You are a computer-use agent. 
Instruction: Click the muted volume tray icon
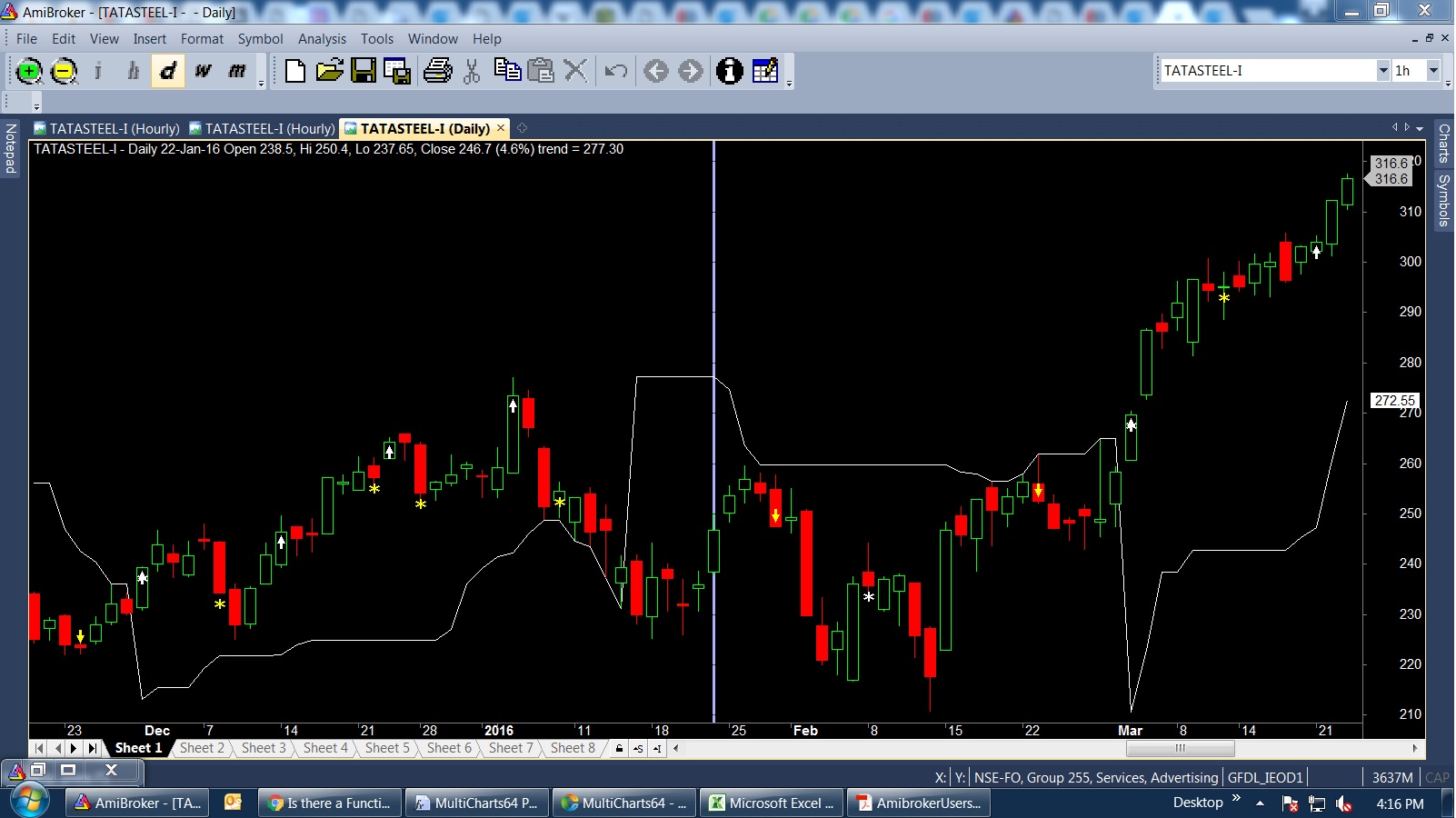[x=1344, y=803]
